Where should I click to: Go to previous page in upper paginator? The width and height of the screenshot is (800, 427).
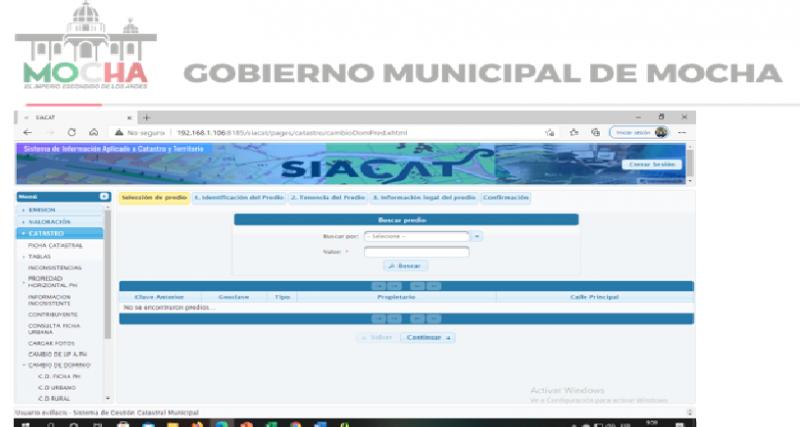(x=395, y=286)
